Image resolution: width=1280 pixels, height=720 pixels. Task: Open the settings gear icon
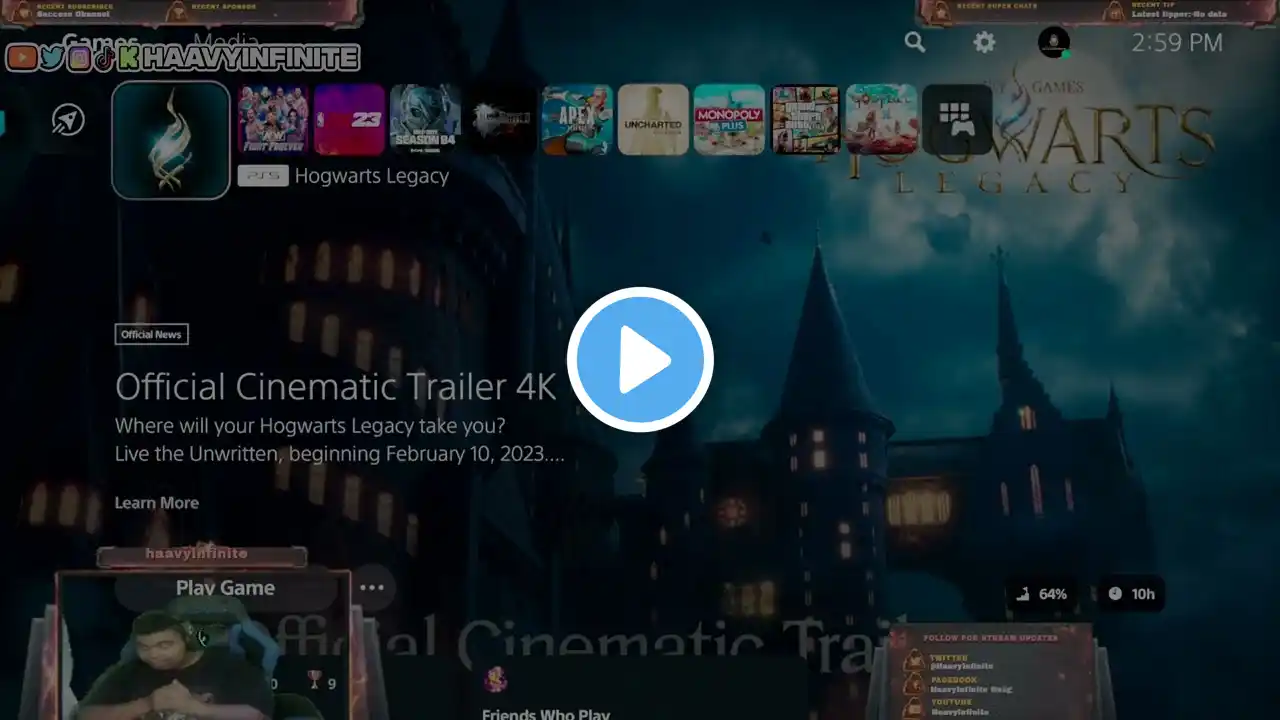(985, 42)
